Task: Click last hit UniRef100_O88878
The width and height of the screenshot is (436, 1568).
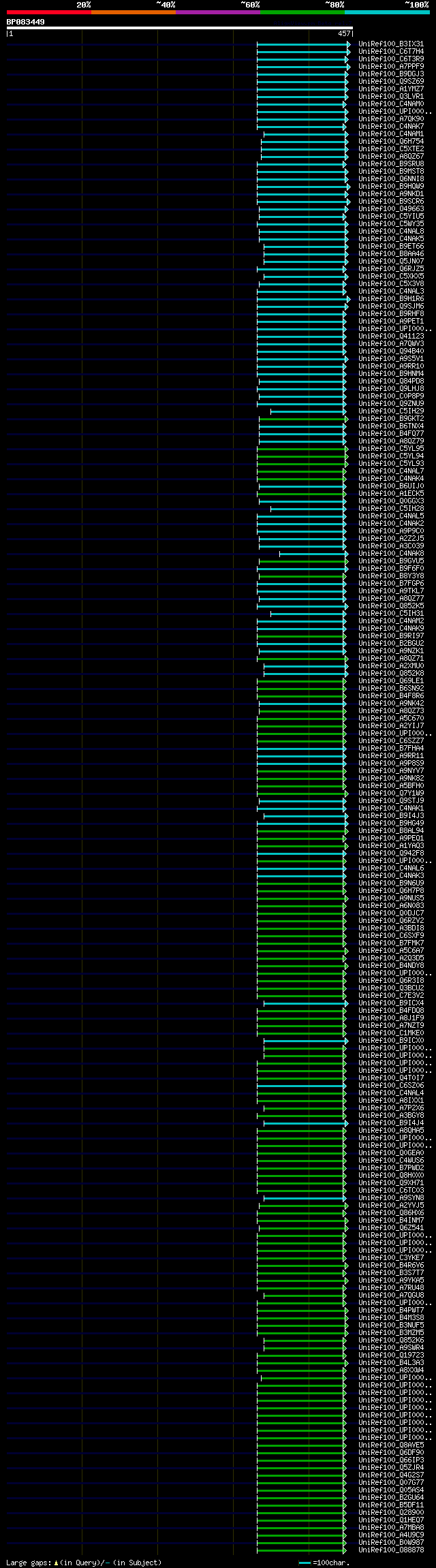Action: 391,1550
